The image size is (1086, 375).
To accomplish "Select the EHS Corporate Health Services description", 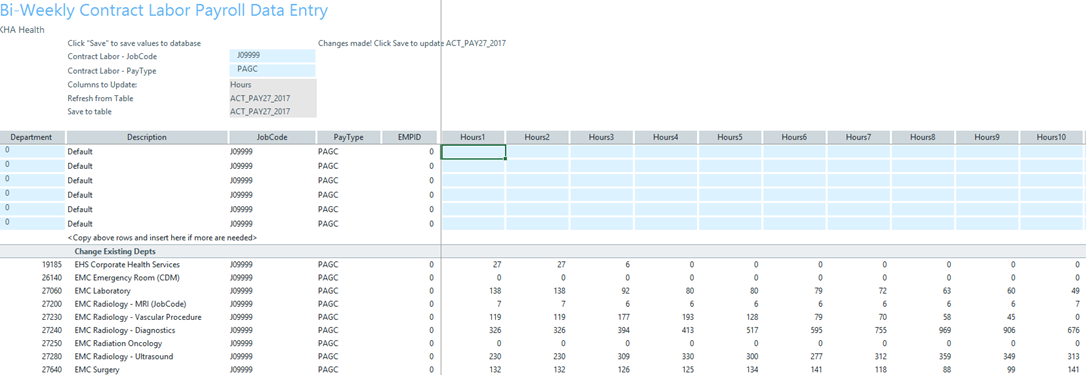I will 127,265.
